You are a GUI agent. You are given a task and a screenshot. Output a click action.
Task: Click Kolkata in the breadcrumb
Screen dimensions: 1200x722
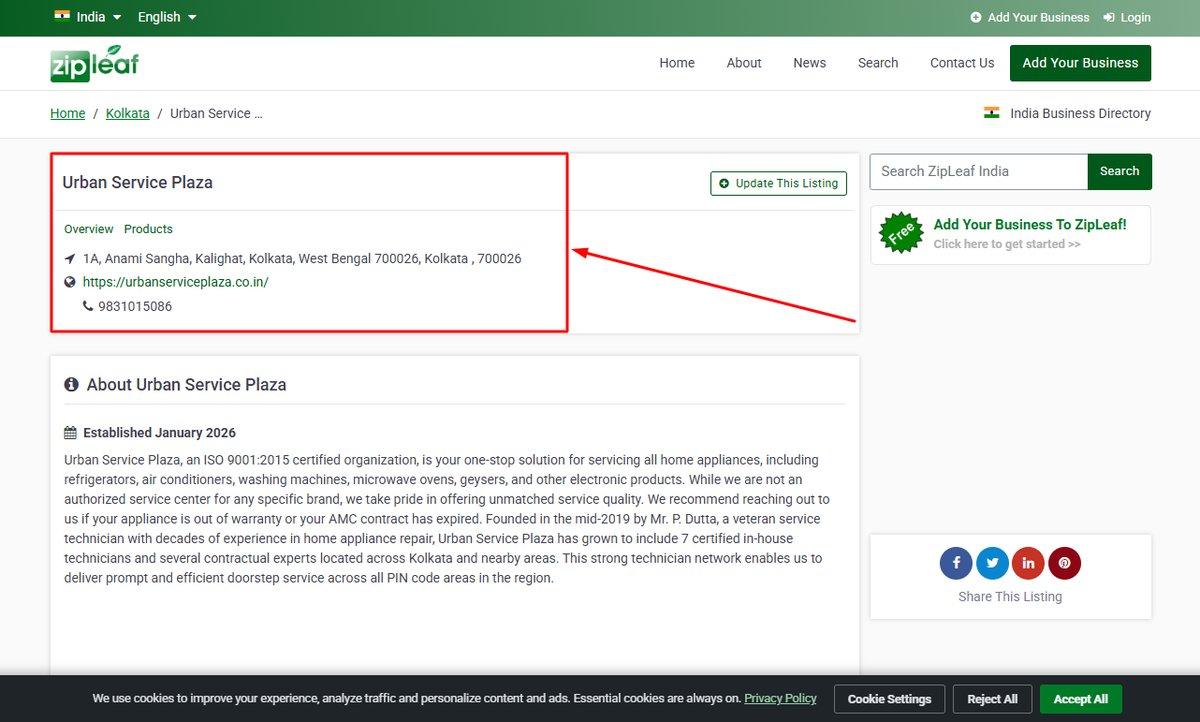click(128, 113)
